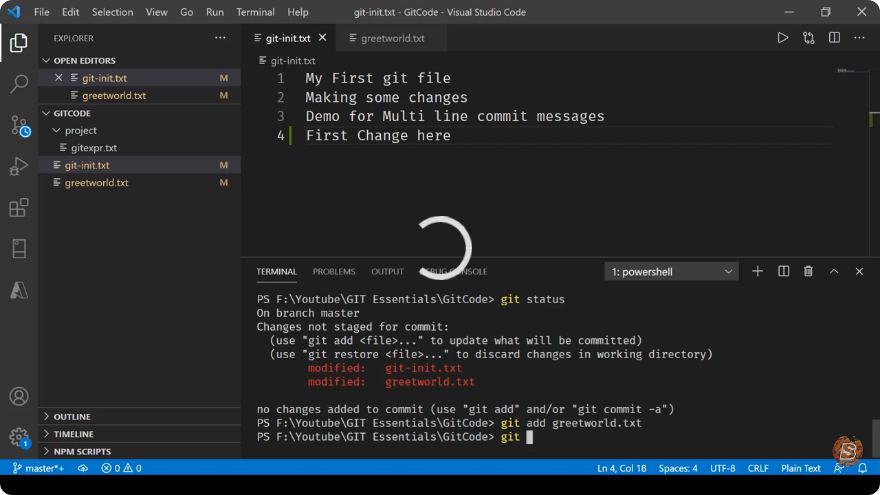Split the editor to the right
The height and width of the screenshot is (495, 880).
coord(835,38)
